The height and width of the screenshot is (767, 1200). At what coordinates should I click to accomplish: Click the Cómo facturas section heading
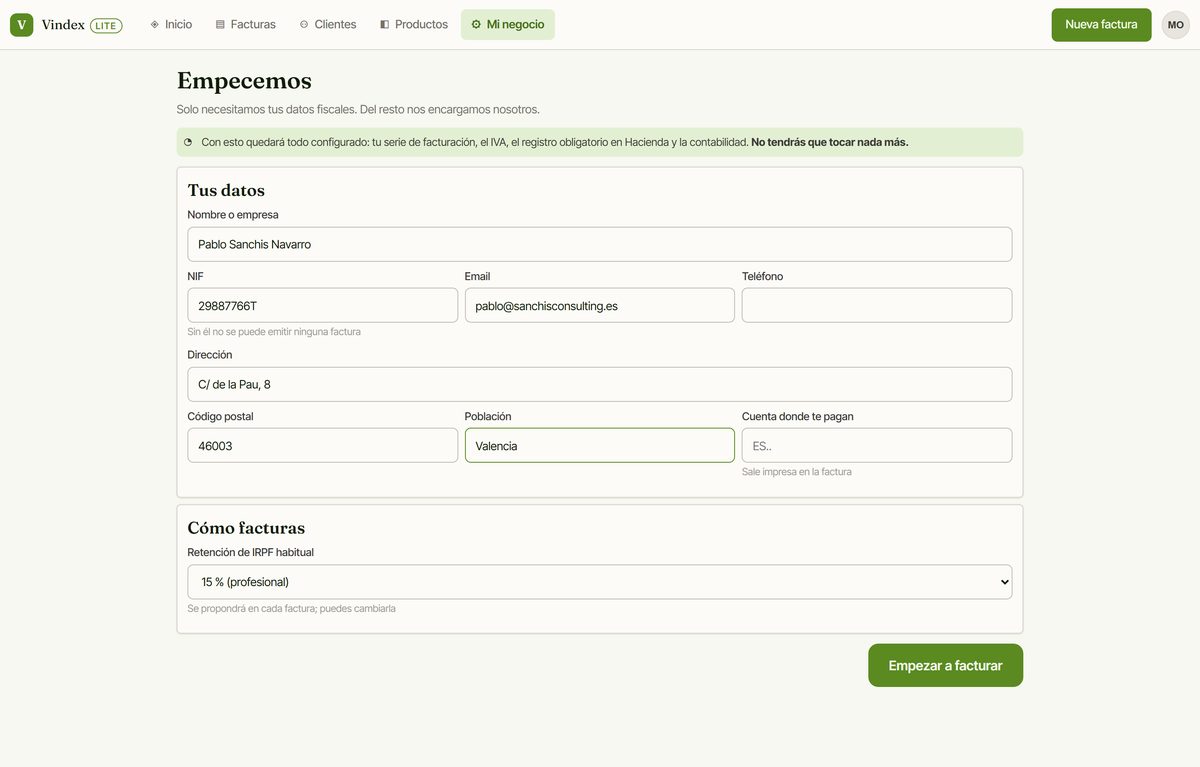point(246,528)
